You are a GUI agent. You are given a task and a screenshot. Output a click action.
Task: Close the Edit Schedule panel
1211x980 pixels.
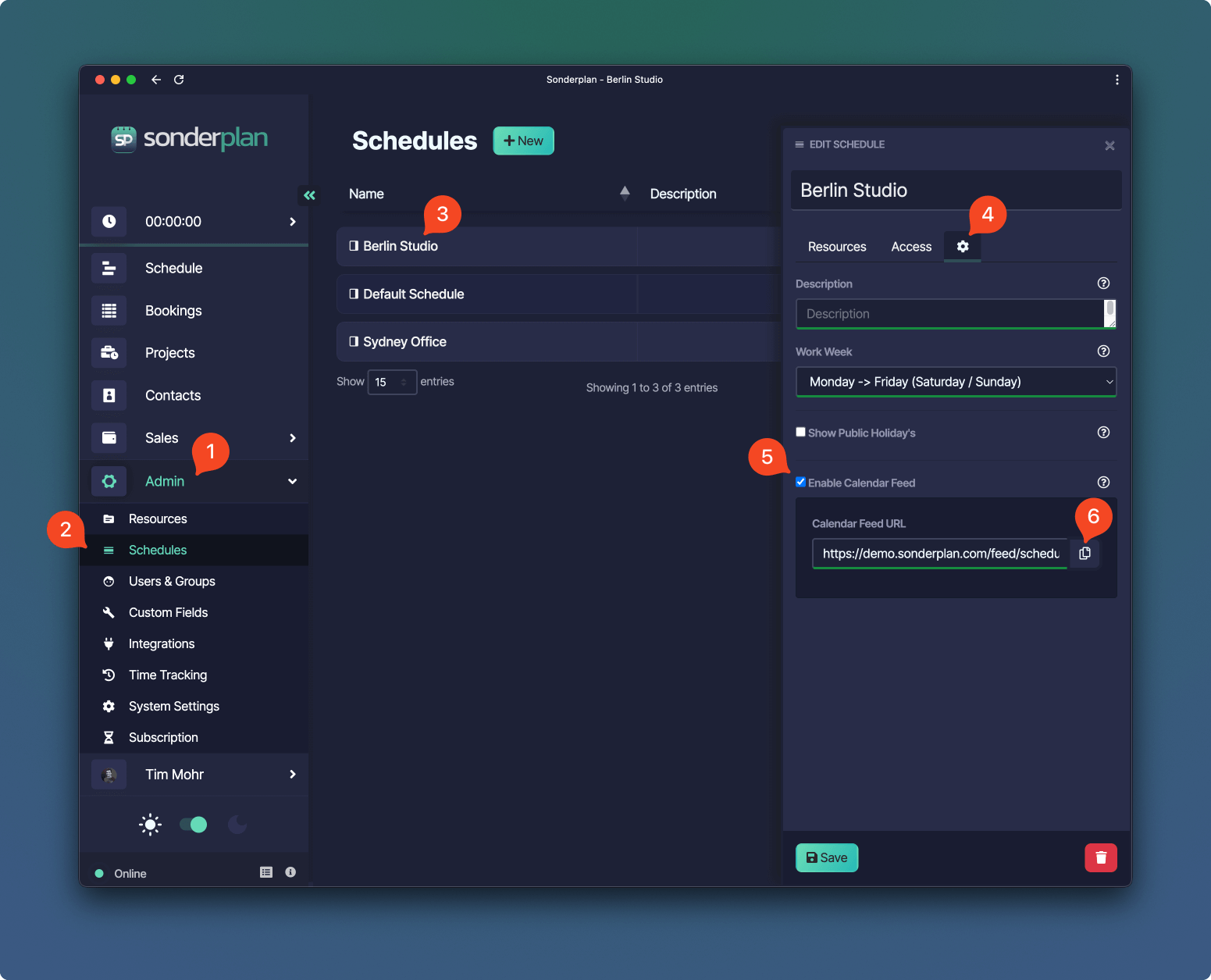[x=1109, y=145]
